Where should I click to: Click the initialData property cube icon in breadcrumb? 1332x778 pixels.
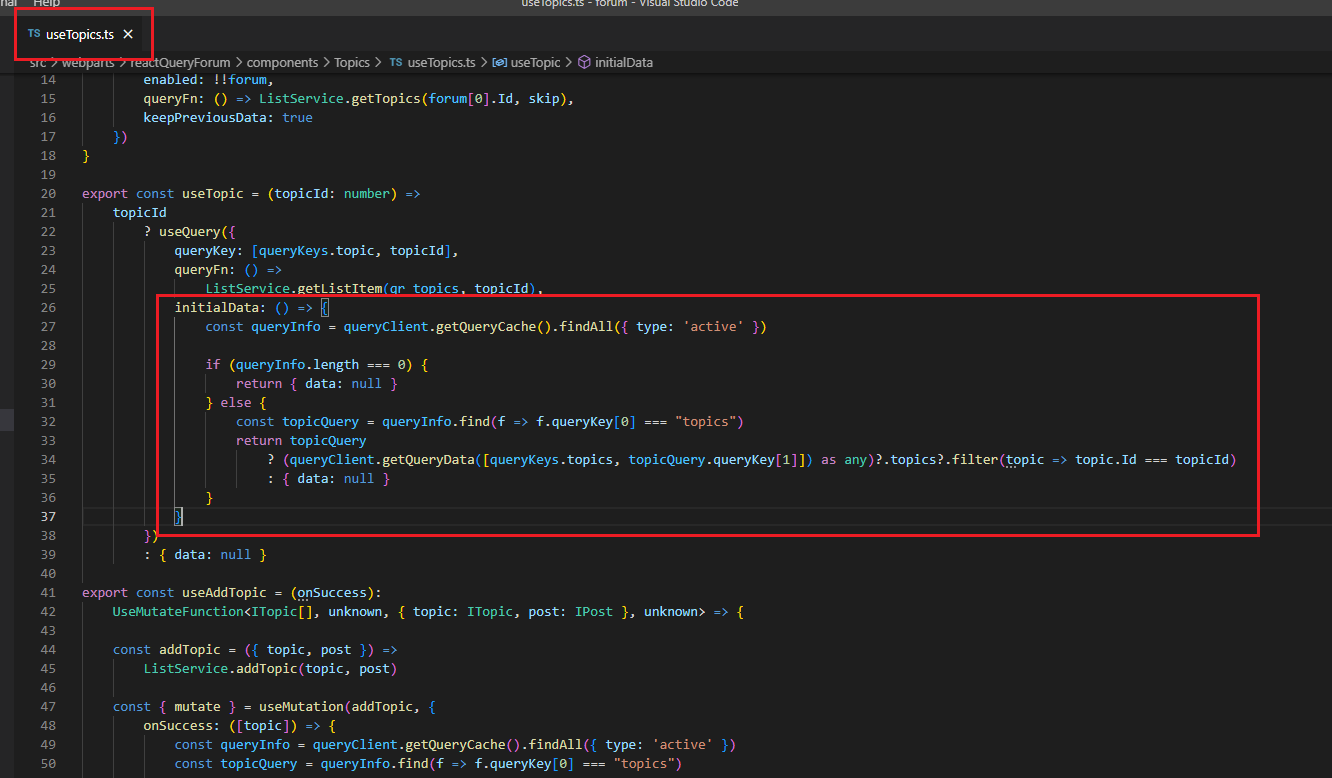point(584,62)
